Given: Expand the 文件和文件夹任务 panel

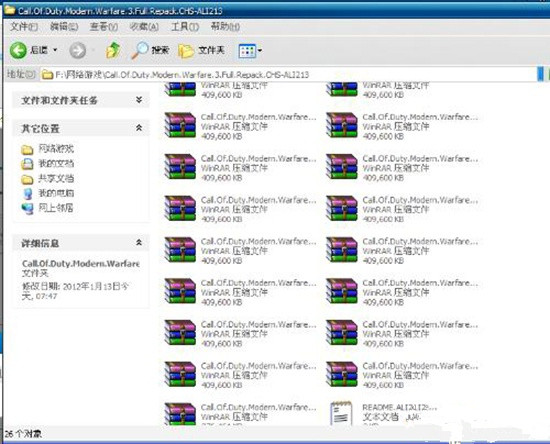Looking at the screenshot, I should tap(139, 100).
